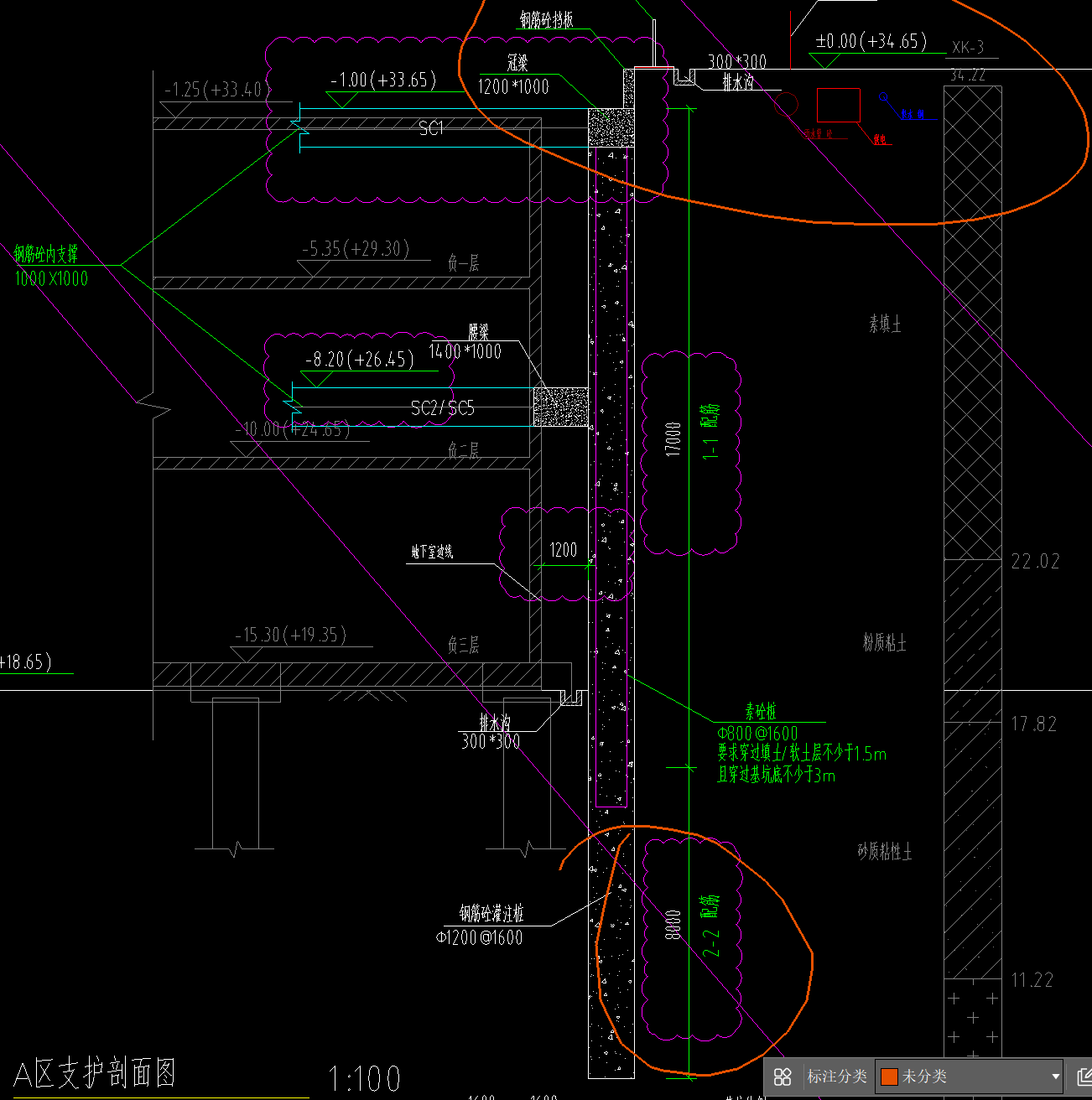Select the 砂质粘性土 soil layer label
Image resolution: width=1092 pixels, height=1100 pixels.
pyautogui.click(x=884, y=852)
